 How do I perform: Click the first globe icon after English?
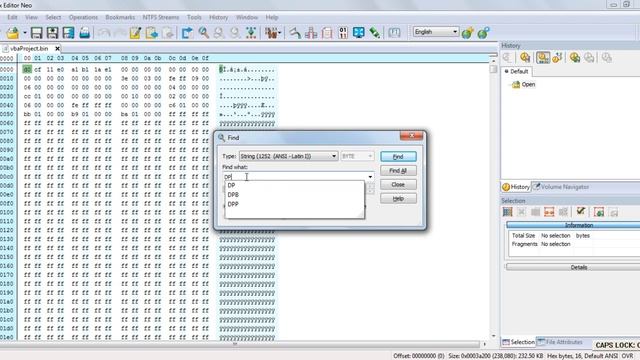coord(468,33)
